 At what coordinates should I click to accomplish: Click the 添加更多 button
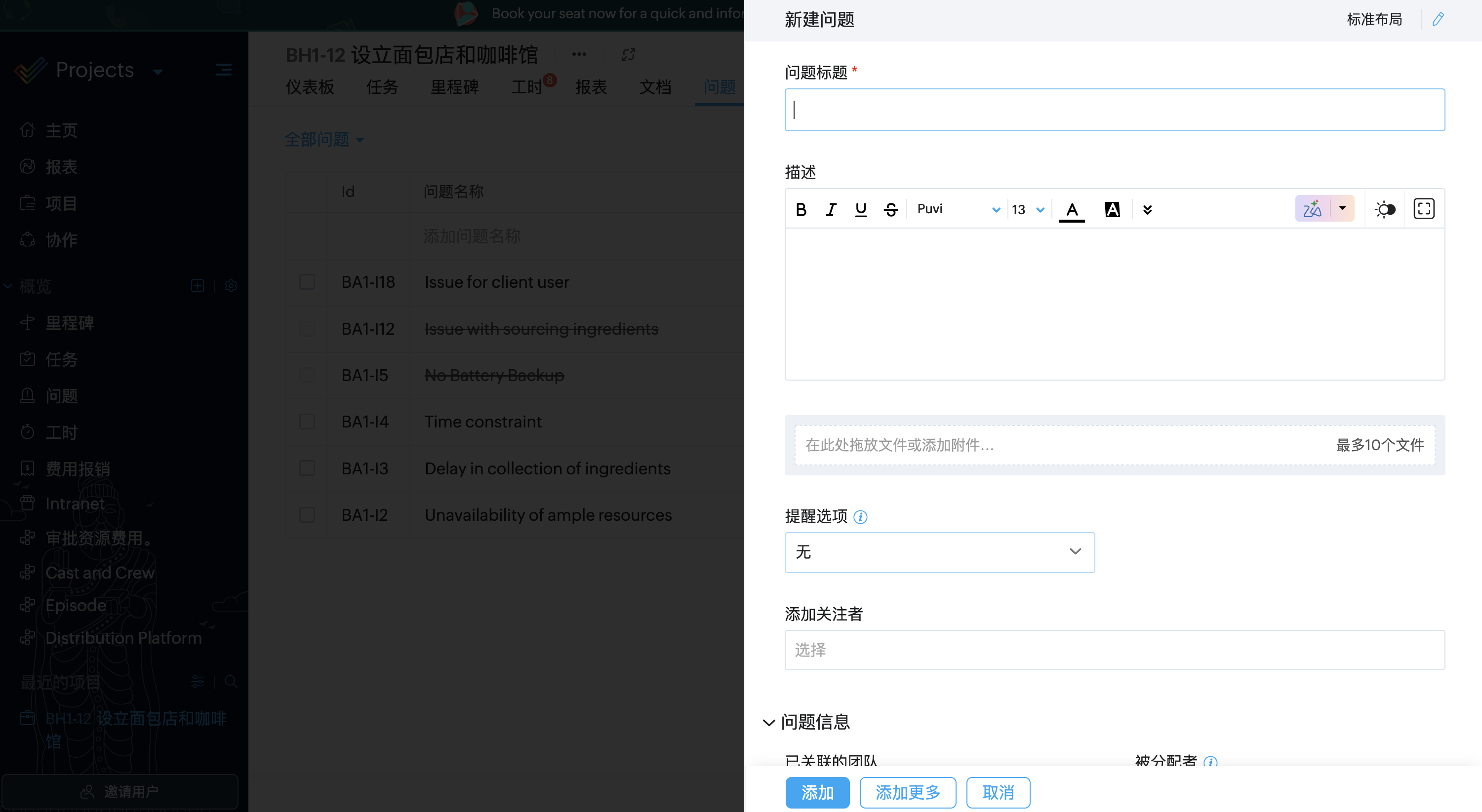(907, 792)
